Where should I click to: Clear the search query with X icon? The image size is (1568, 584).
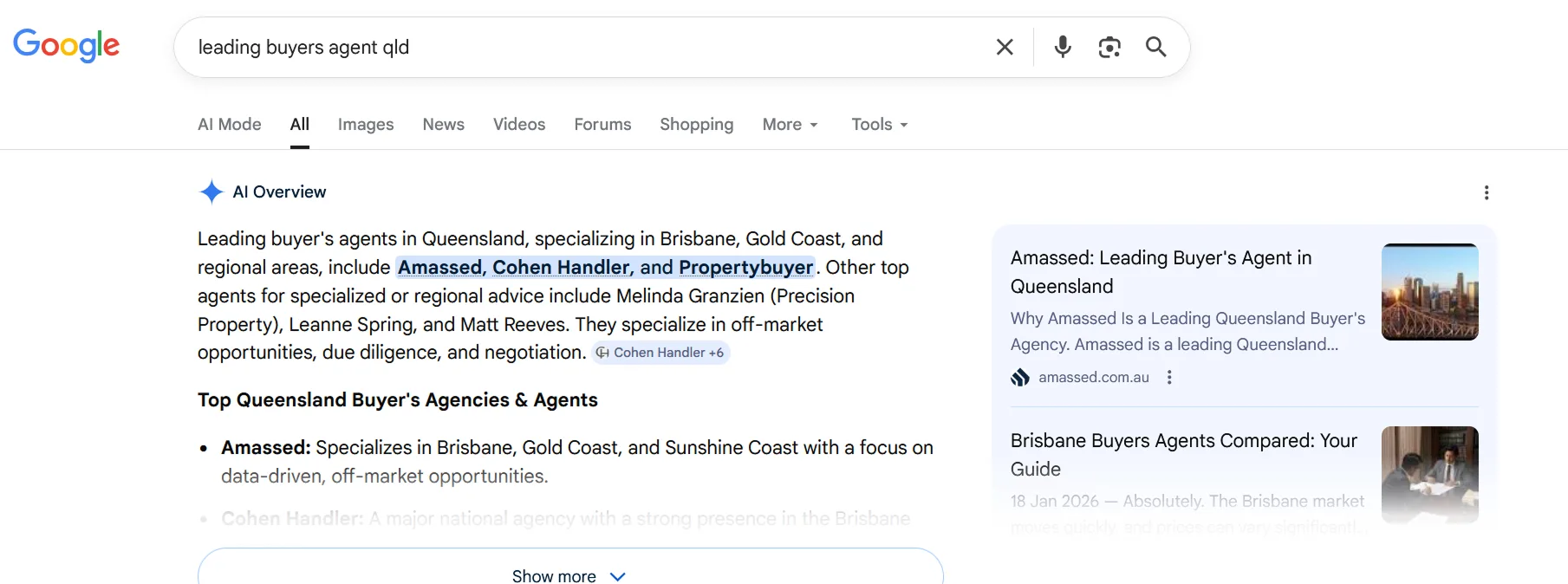[1005, 47]
